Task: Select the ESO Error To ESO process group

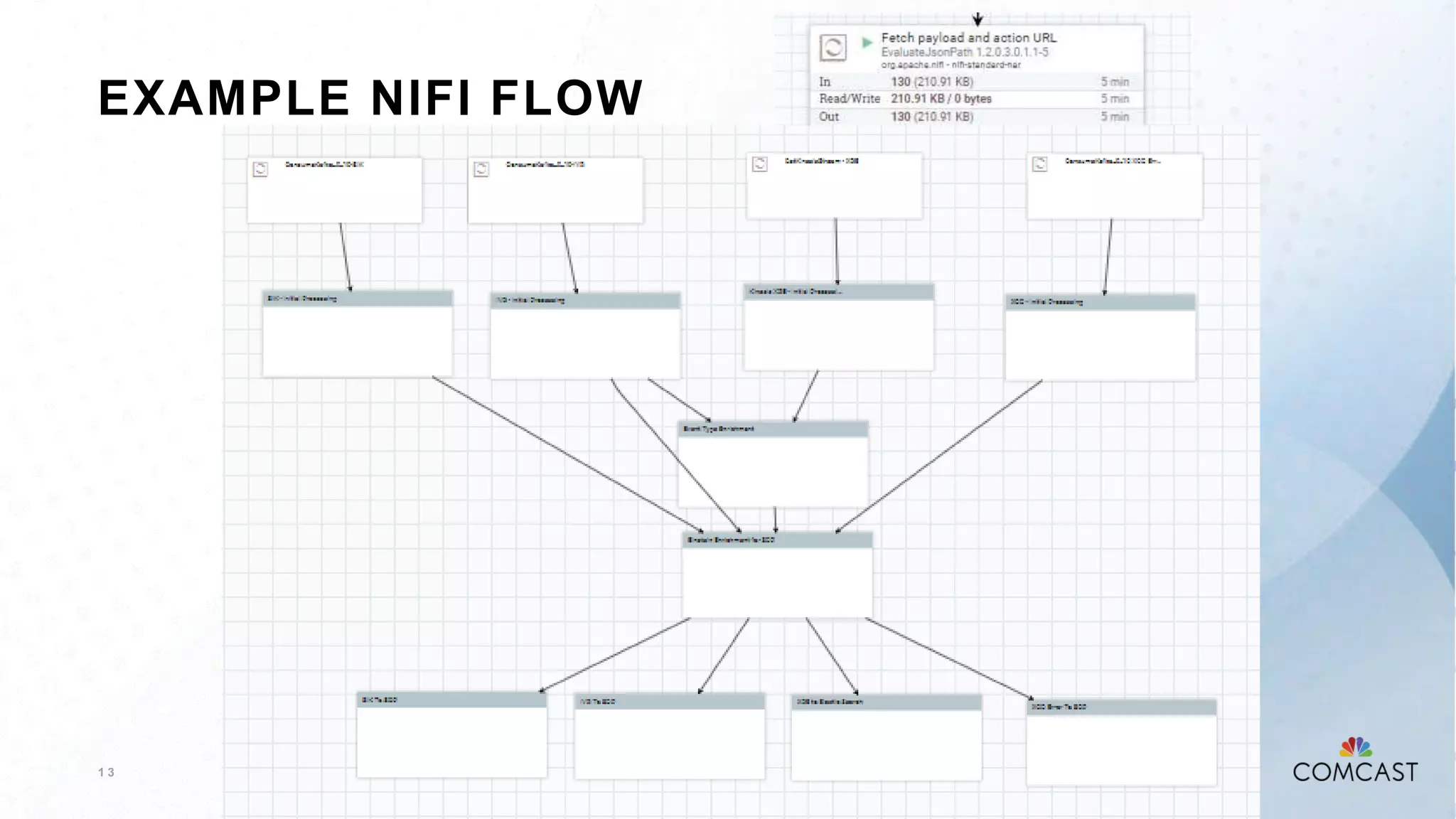Action: click(1121, 742)
